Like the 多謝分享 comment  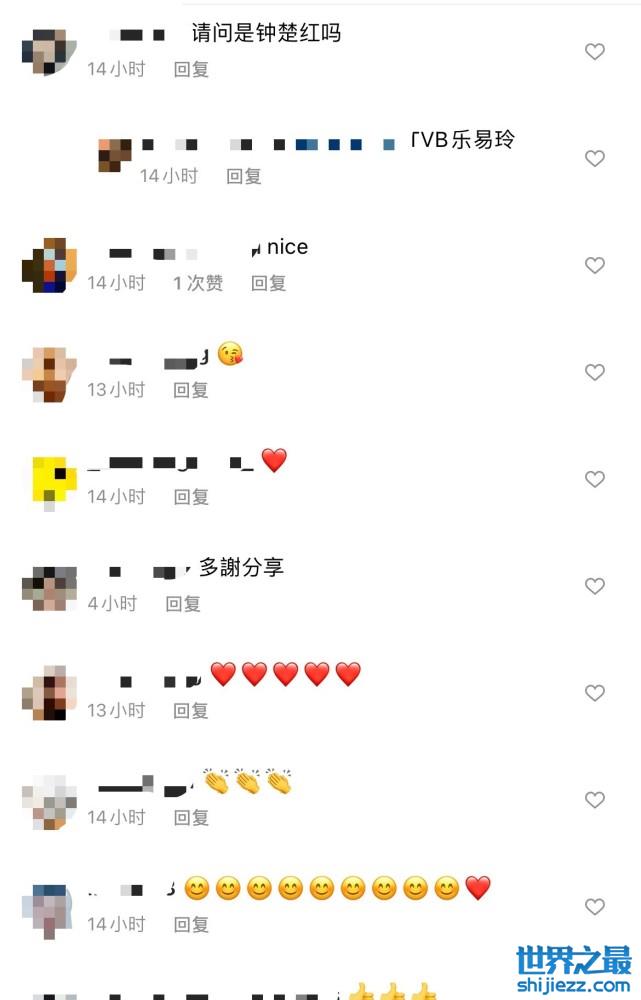[x=594, y=586]
